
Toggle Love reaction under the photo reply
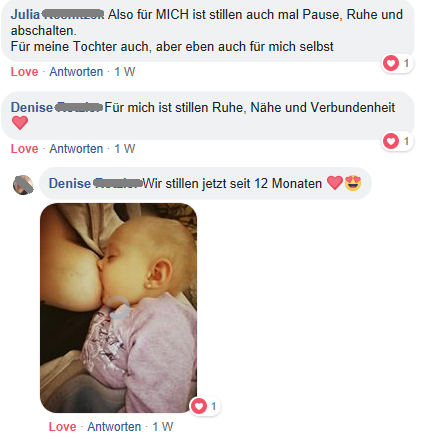[62, 427]
